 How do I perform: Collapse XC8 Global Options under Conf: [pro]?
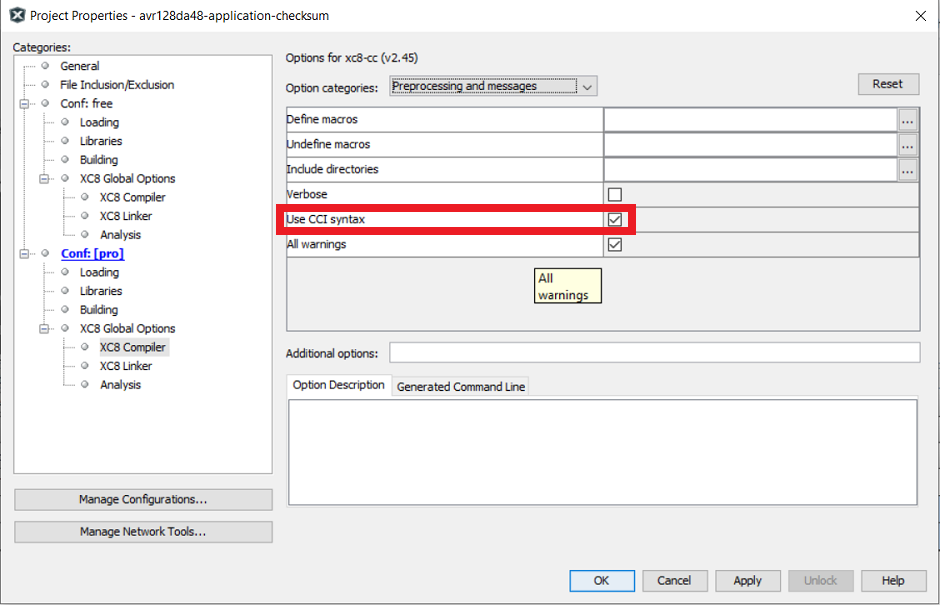click(44, 329)
